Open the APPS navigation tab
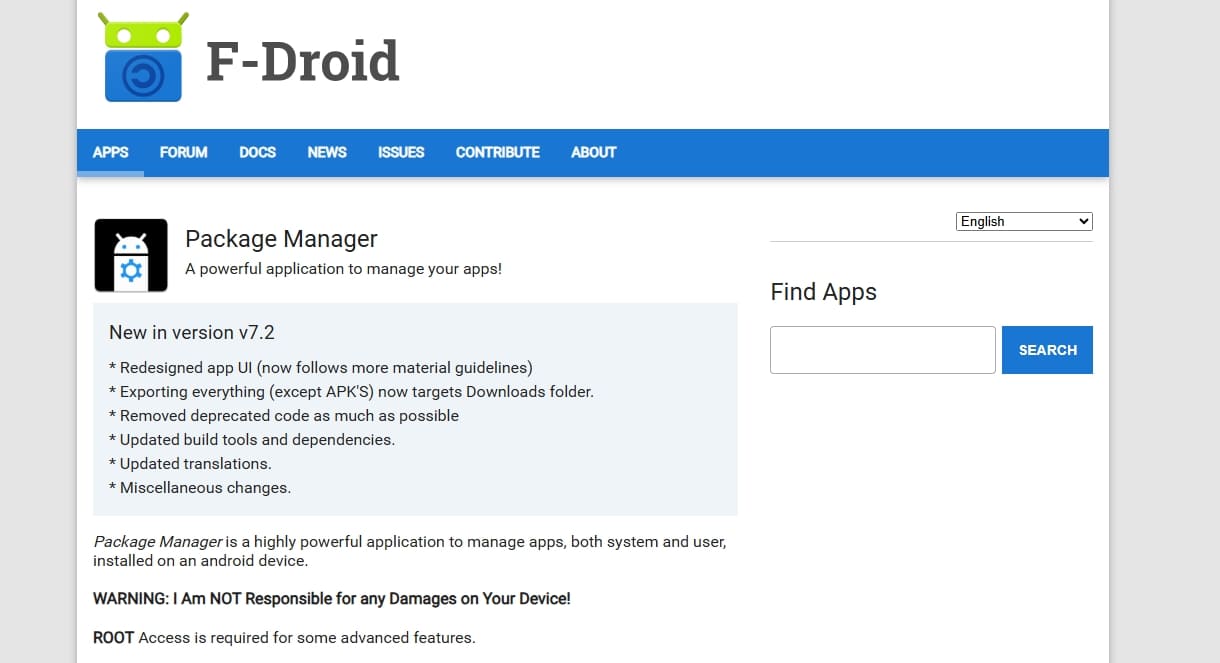The width and height of the screenshot is (1220, 663). (110, 152)
